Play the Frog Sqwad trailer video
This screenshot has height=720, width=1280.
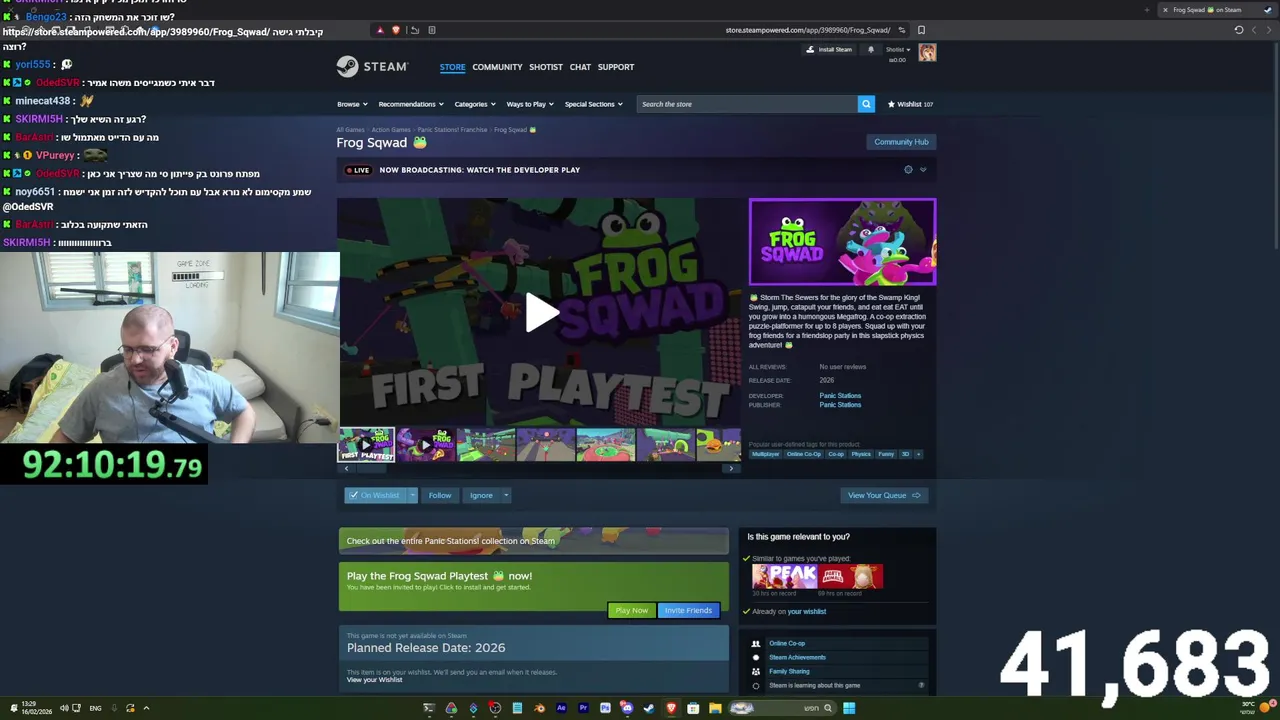pyautogui.click(x=540, y=312)
